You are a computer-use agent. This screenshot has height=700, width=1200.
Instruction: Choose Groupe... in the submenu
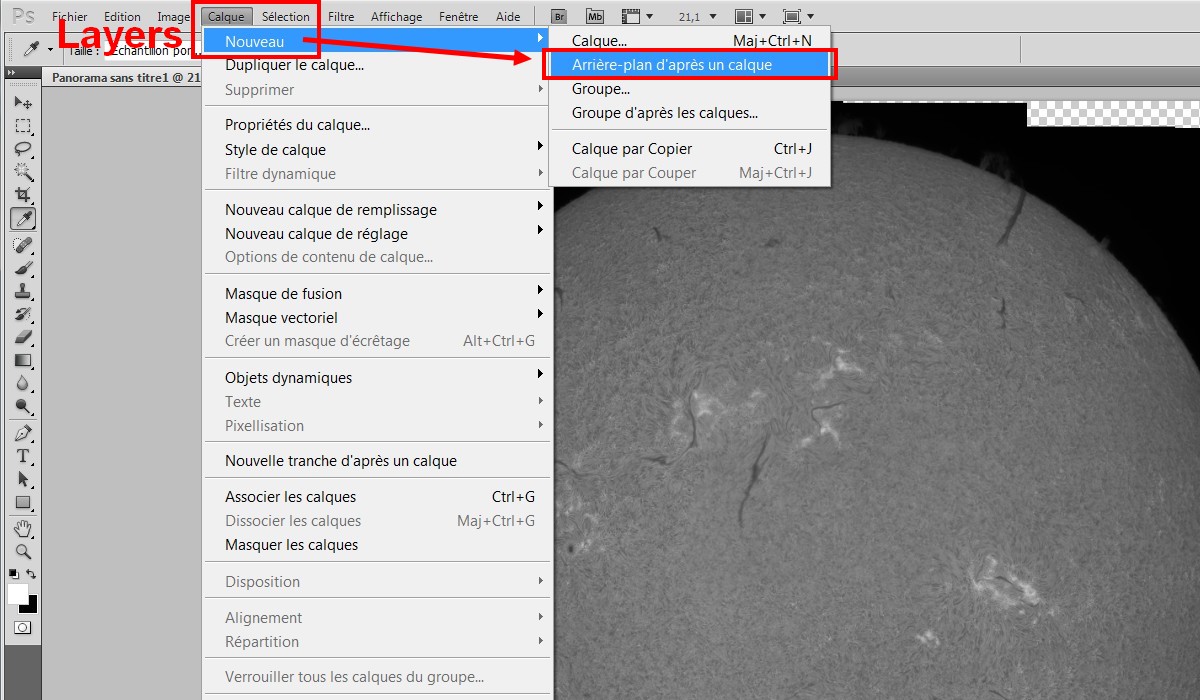(x=690, y=88)
